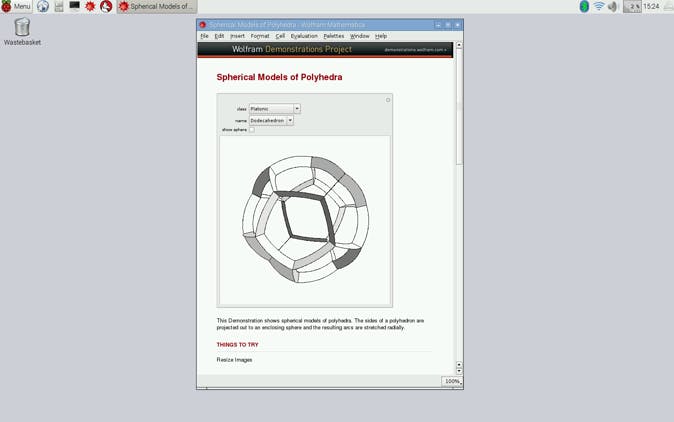The height and width of the screenshot is (422, 674).
Task: Click the vertical scrollbar thumb
Action: tap(459, 107)
